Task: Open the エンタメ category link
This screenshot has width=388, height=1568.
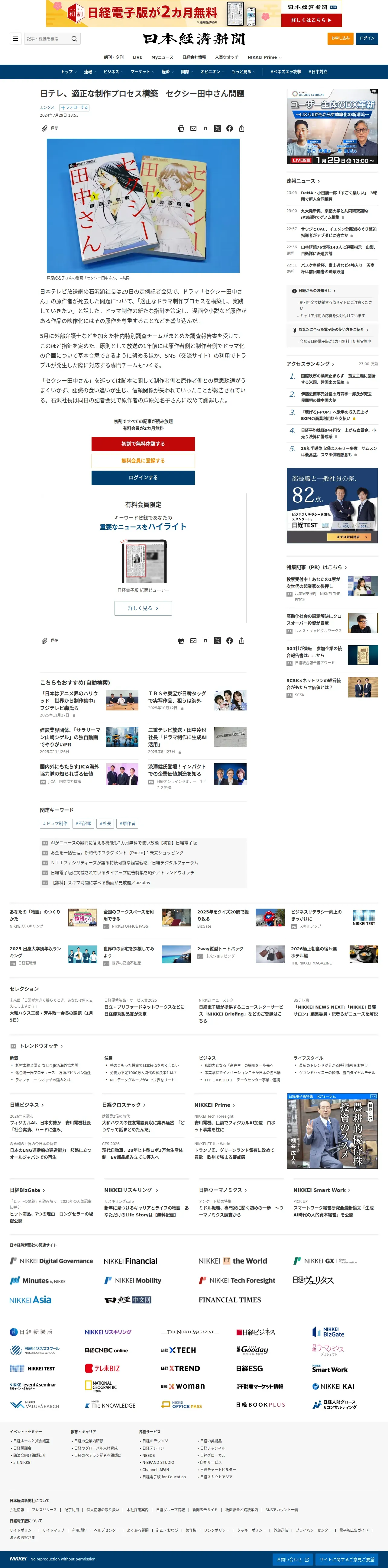Action: click(47, 108)
